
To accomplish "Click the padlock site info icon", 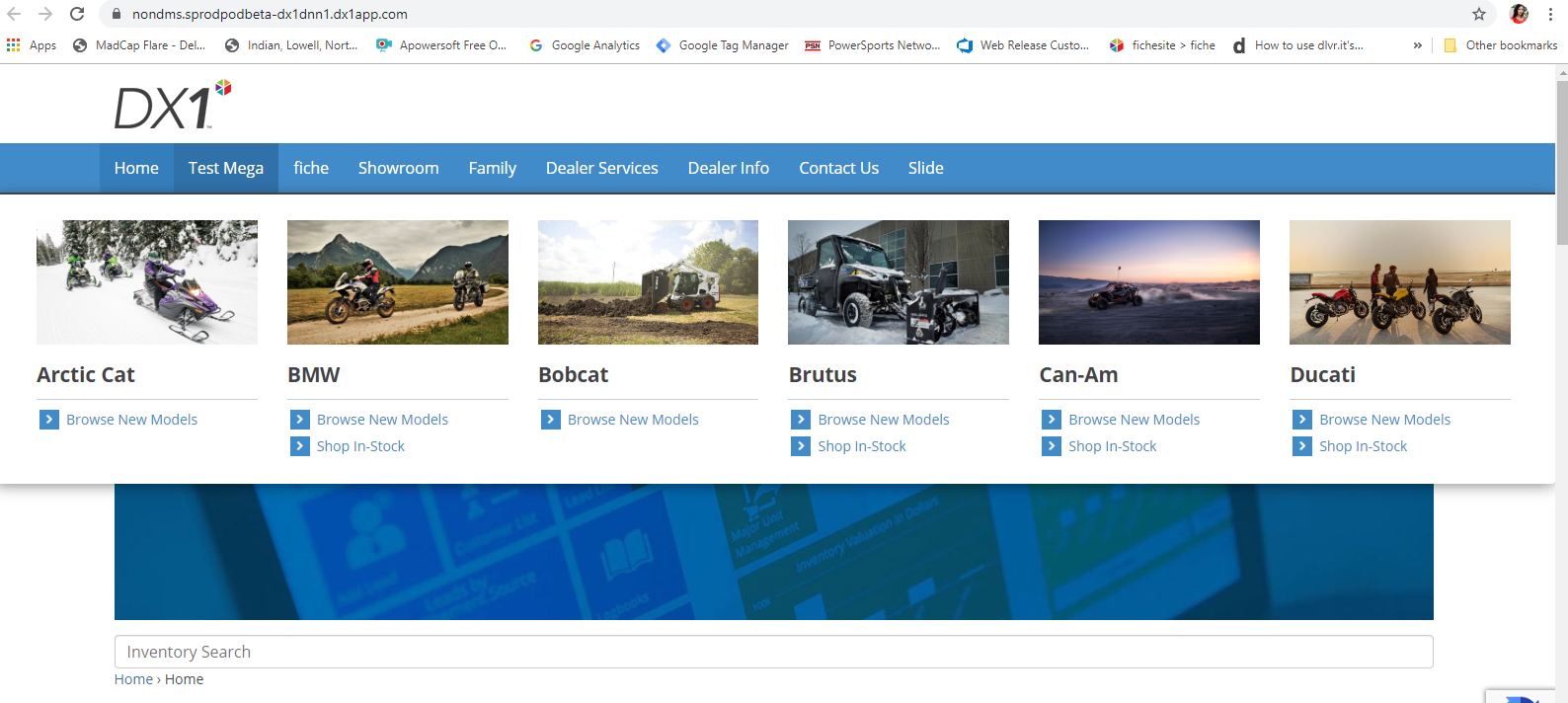I will [117, 14].
